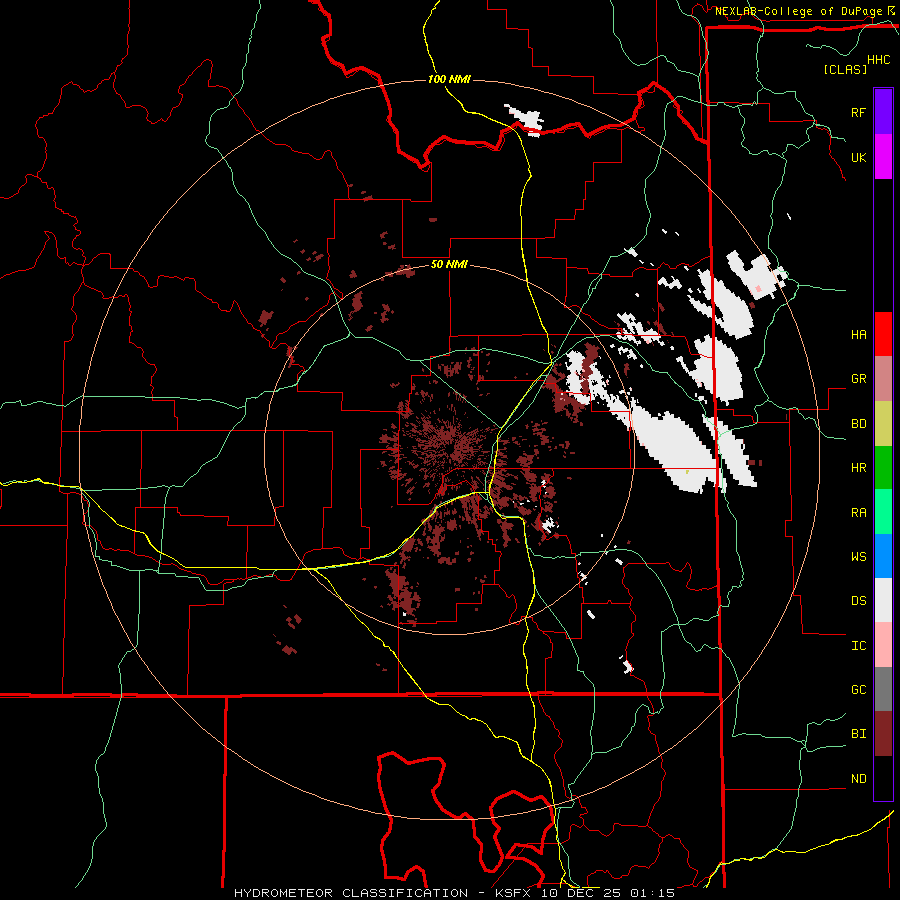This screenshot has height=900, width=900.
Task: Select the BD yellow legend block
Action: pyautogui.click(x=883, y=424)
